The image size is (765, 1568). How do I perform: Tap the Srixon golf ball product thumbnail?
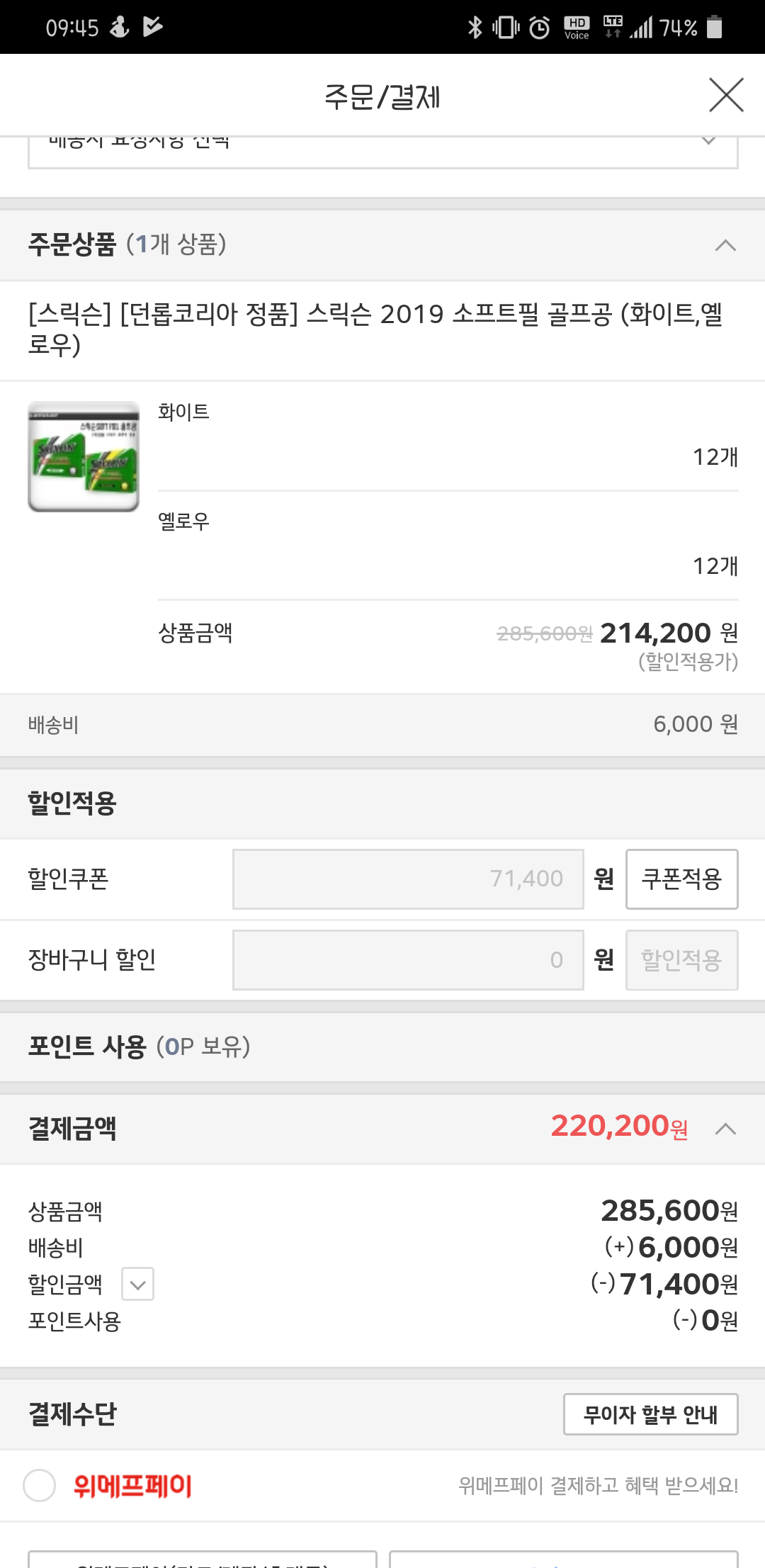click(x=84, y=457)
